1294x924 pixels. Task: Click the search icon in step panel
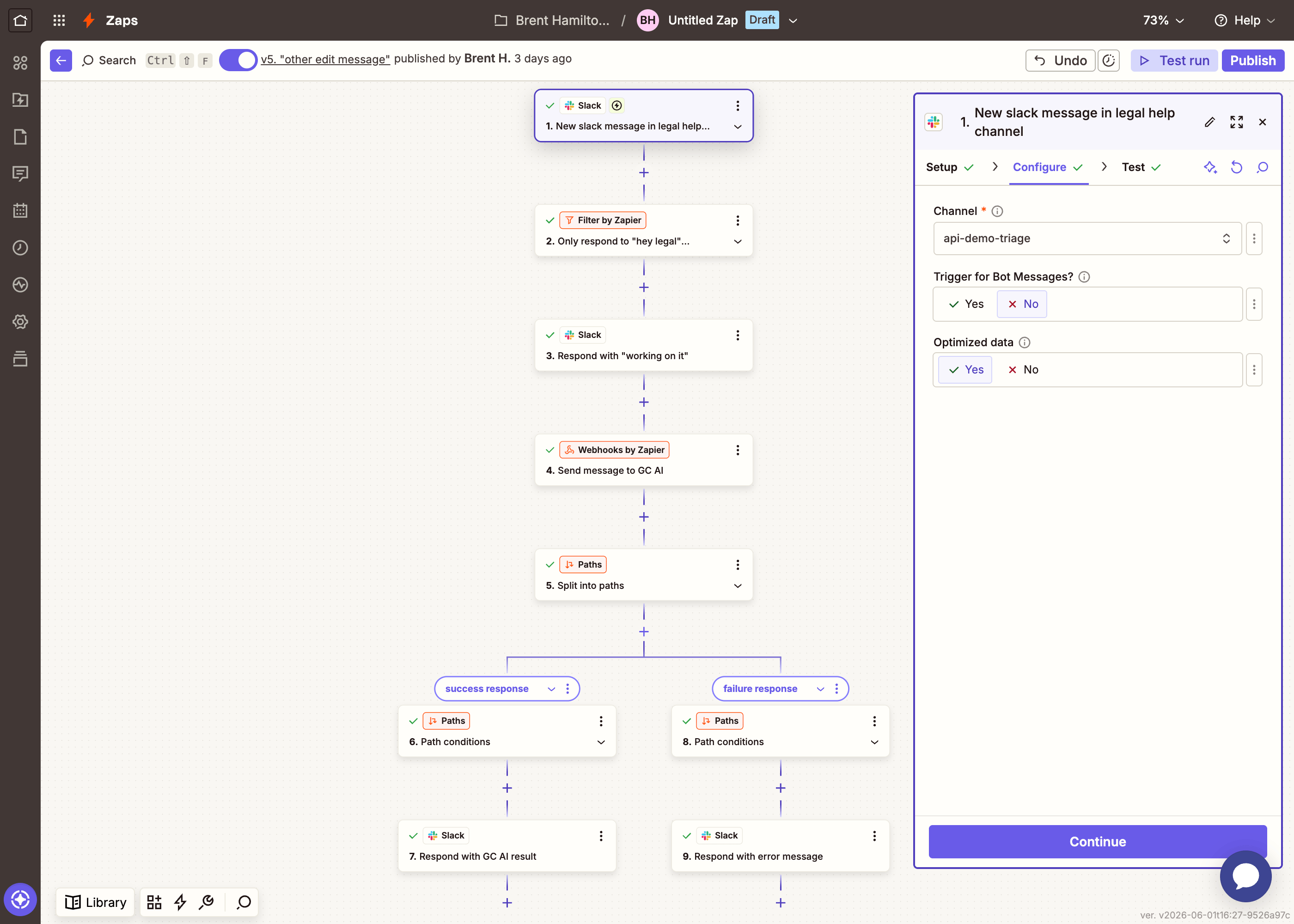click(1263, 167)
